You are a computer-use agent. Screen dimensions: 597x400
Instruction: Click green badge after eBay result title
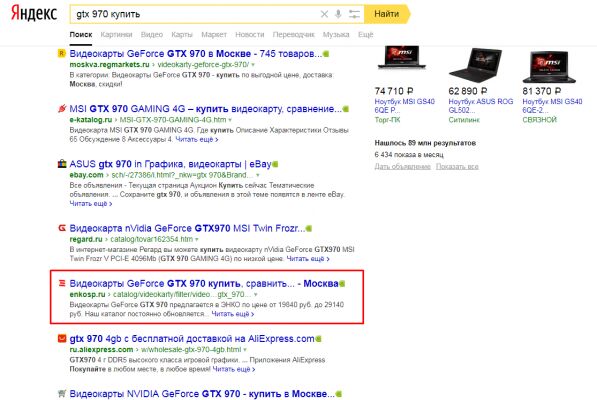pos(275,164)
